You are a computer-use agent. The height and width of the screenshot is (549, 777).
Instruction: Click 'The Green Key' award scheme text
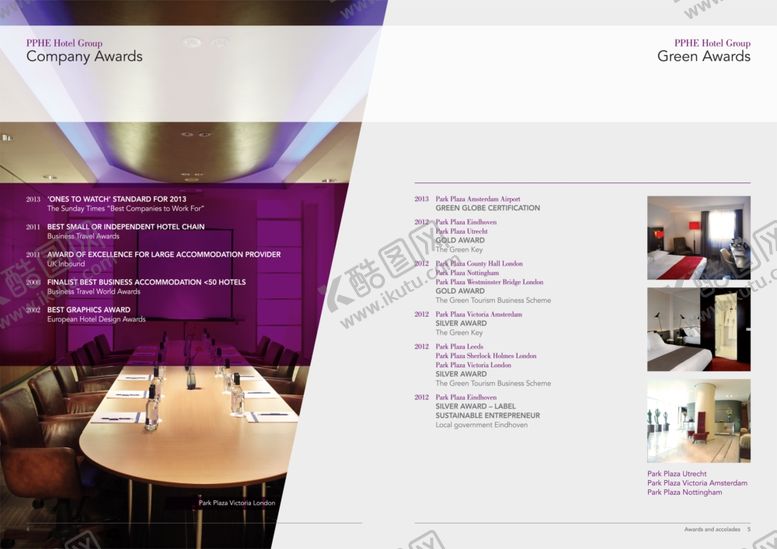(459, 249)
